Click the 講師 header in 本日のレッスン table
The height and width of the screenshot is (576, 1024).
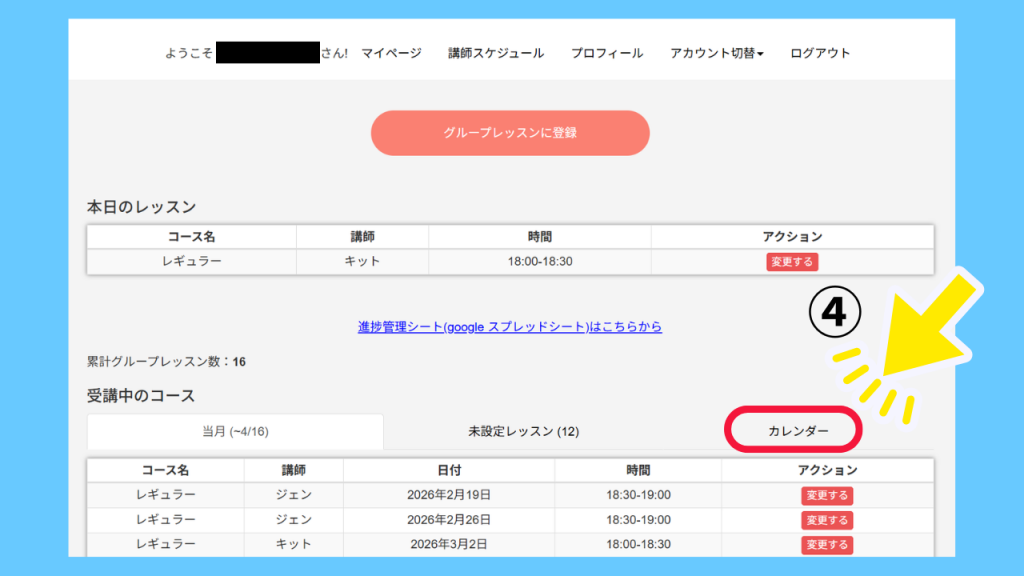point(362,237)
